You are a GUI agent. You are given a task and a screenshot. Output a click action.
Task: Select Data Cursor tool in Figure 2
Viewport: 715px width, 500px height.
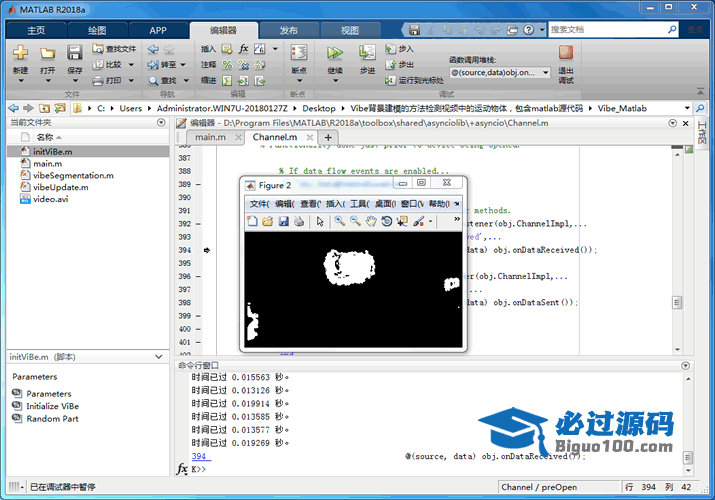tap(402, 222)
